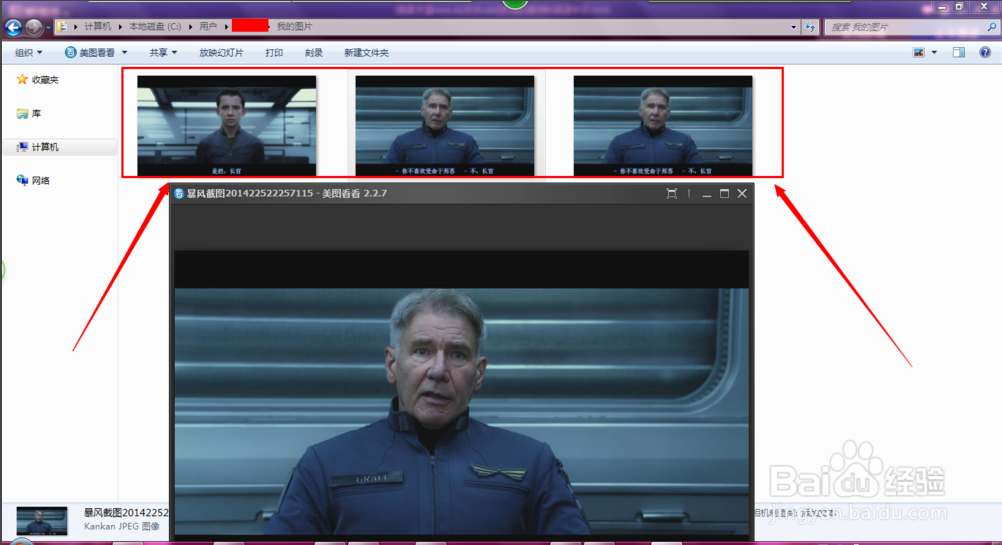Minimize the 美图看看 viewer window
This screenshot has width=1002, height=545.
(x=707, y=194)
